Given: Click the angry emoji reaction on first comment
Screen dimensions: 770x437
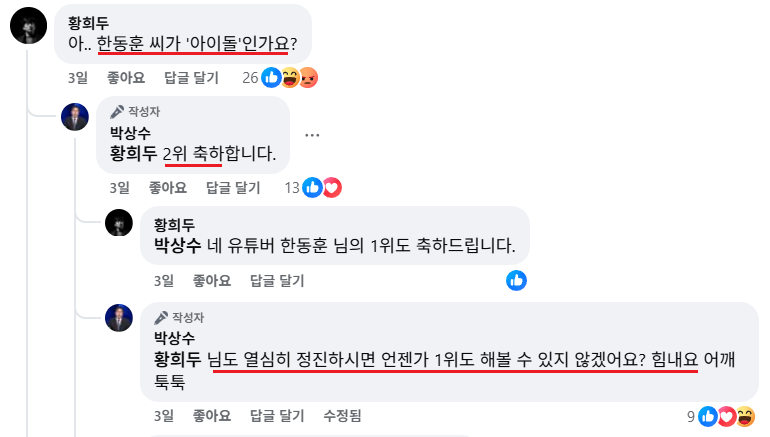Looking at the screenshot, I should point(308,78).
